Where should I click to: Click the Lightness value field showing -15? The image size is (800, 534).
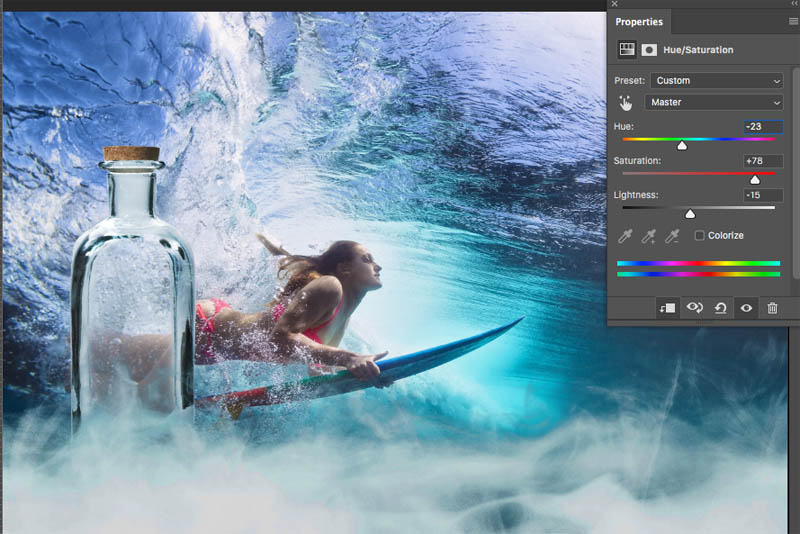[763, 195]
